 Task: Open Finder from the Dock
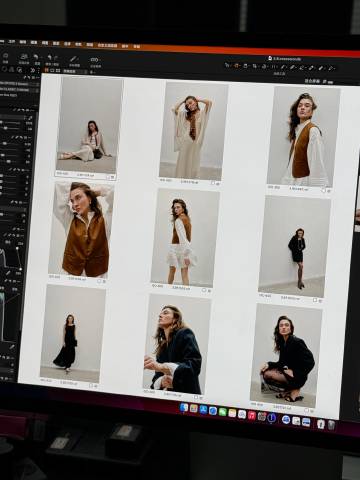(184, 407)
